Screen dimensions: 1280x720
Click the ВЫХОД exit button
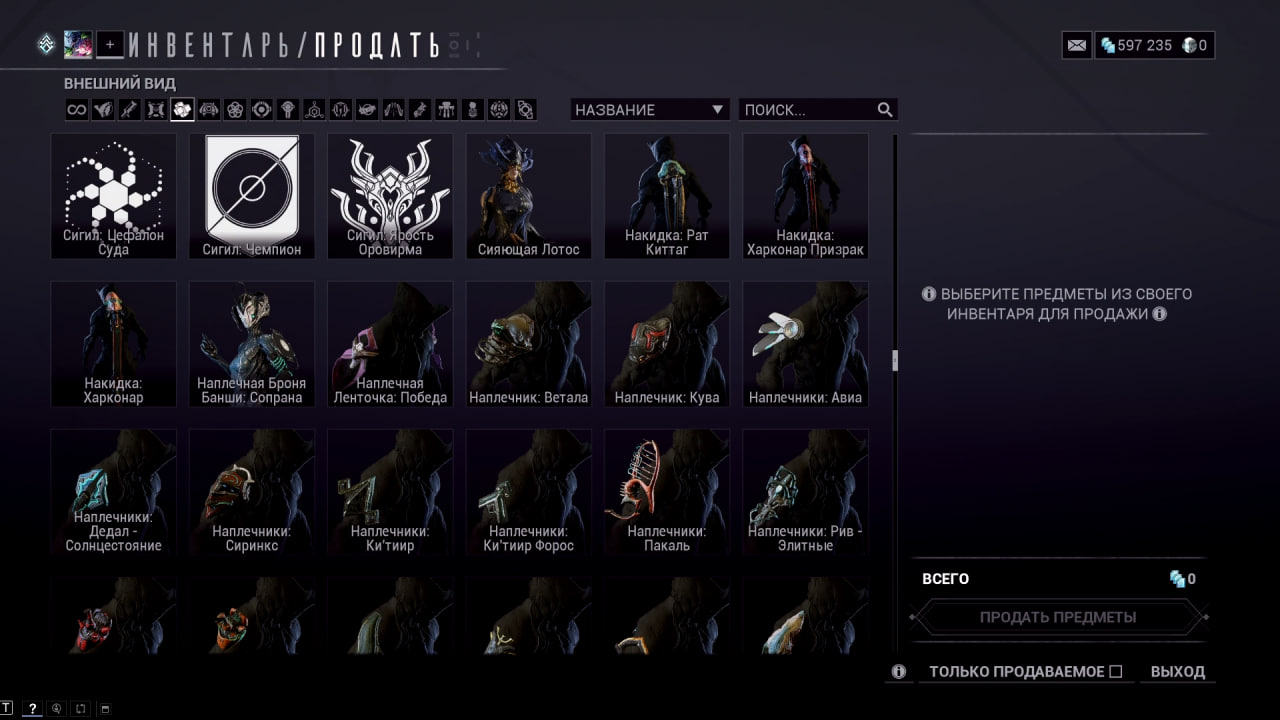click(x=1178, y=672)
